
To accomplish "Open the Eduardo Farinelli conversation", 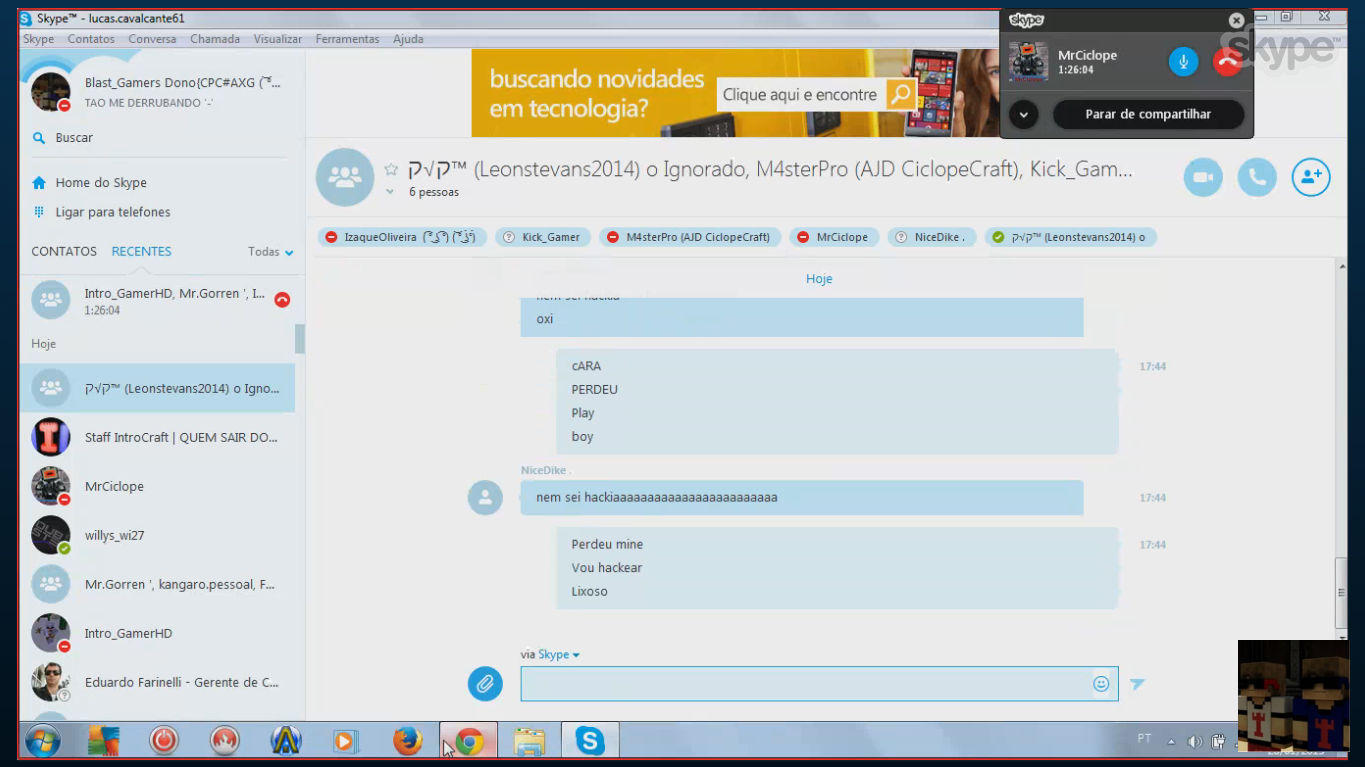I will tap(158, 682).
